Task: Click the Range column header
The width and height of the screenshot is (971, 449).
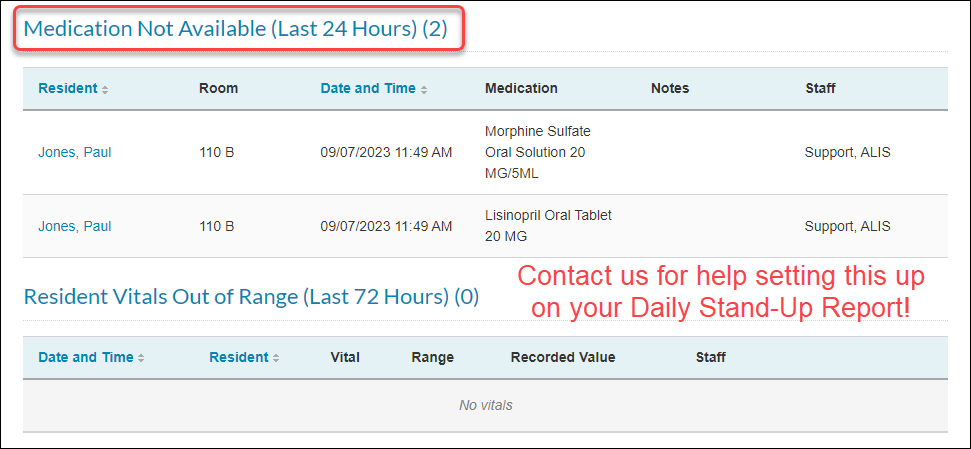Action: (432, 357)
